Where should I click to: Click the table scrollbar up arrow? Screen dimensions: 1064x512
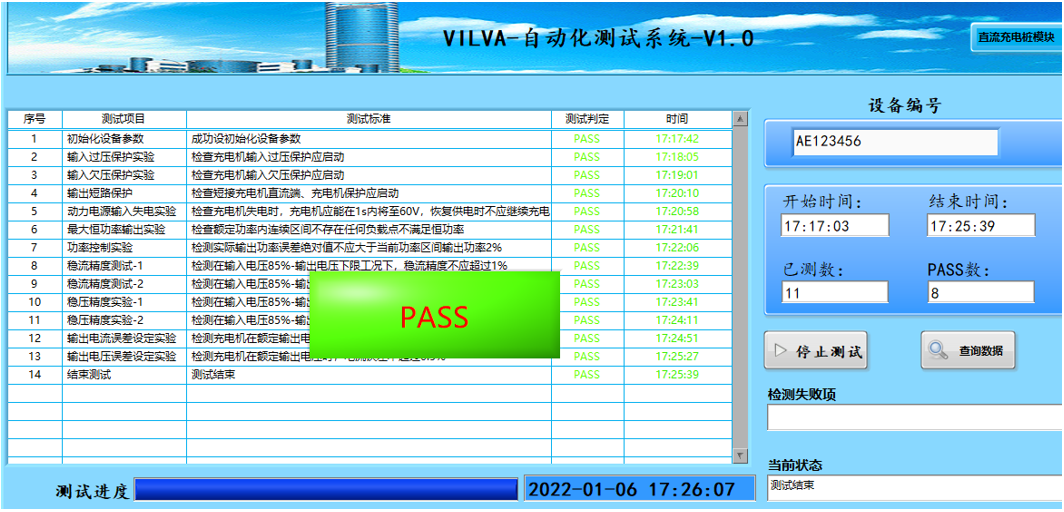pyautogui.click(x=740, y=119)
